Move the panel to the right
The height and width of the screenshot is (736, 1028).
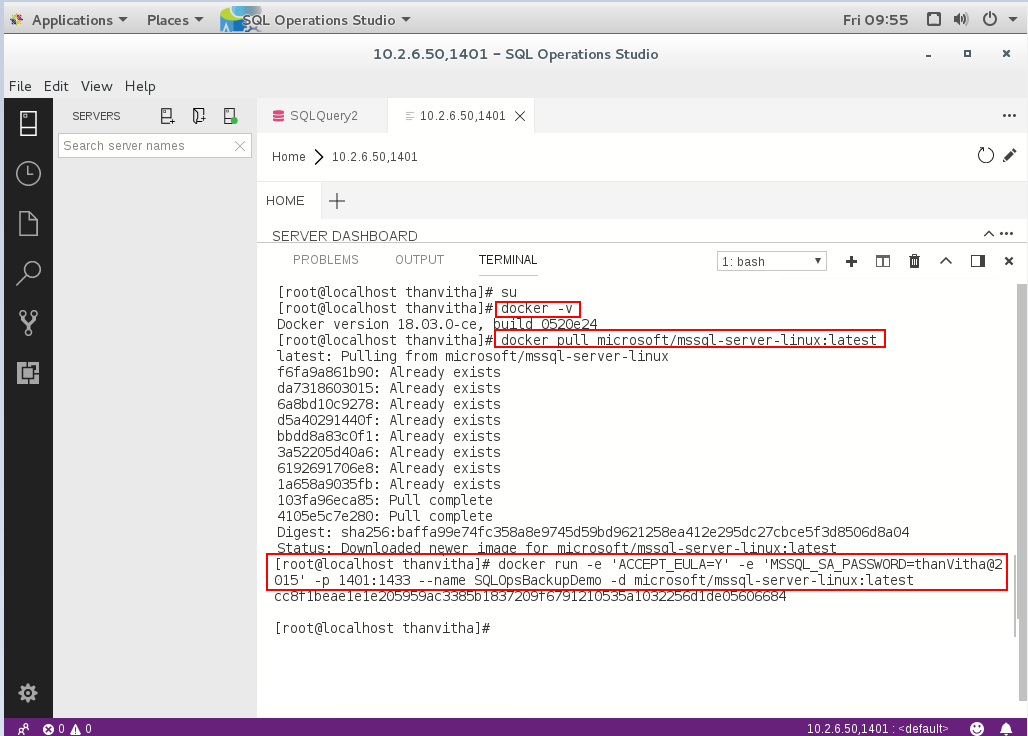[978, 261]
